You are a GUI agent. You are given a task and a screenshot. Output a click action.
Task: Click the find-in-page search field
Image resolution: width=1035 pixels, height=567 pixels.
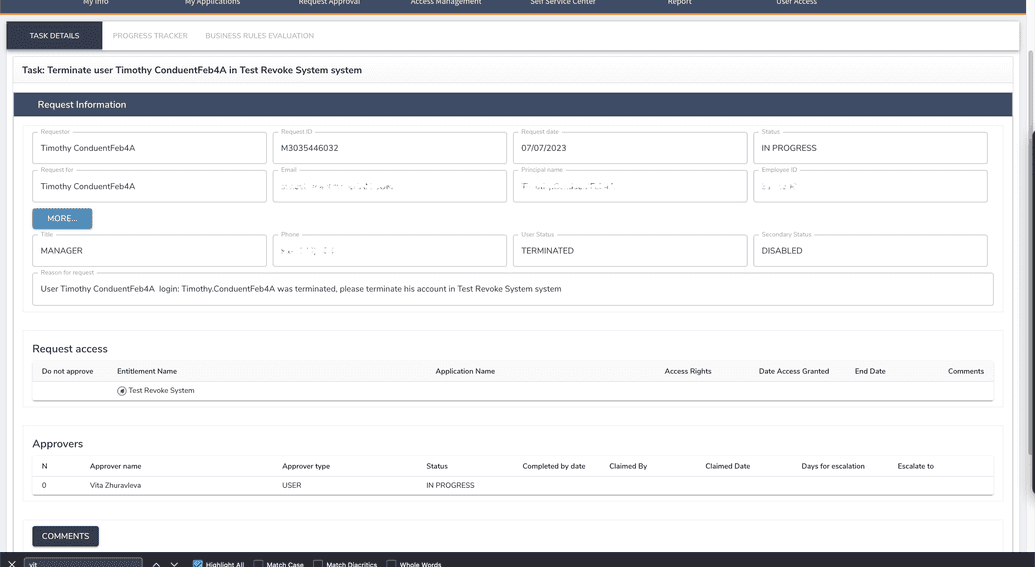[x=83, y=563]
